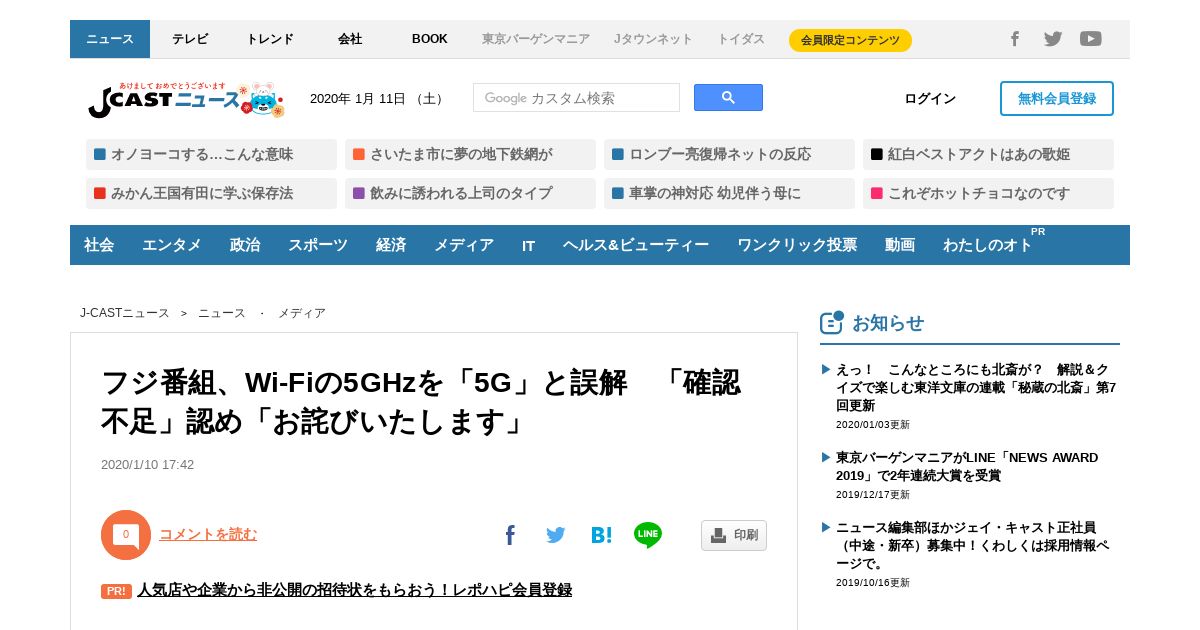The image size is (1200, 630).
Task: Click the 印刷 print button
Action: click(734, 535)
